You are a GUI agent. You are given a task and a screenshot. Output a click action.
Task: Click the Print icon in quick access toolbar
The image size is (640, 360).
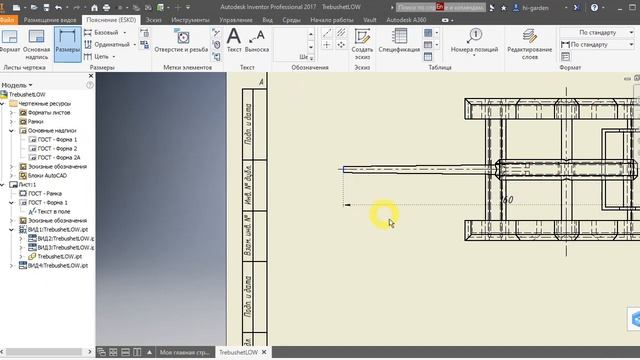click(x=107, y=7)
